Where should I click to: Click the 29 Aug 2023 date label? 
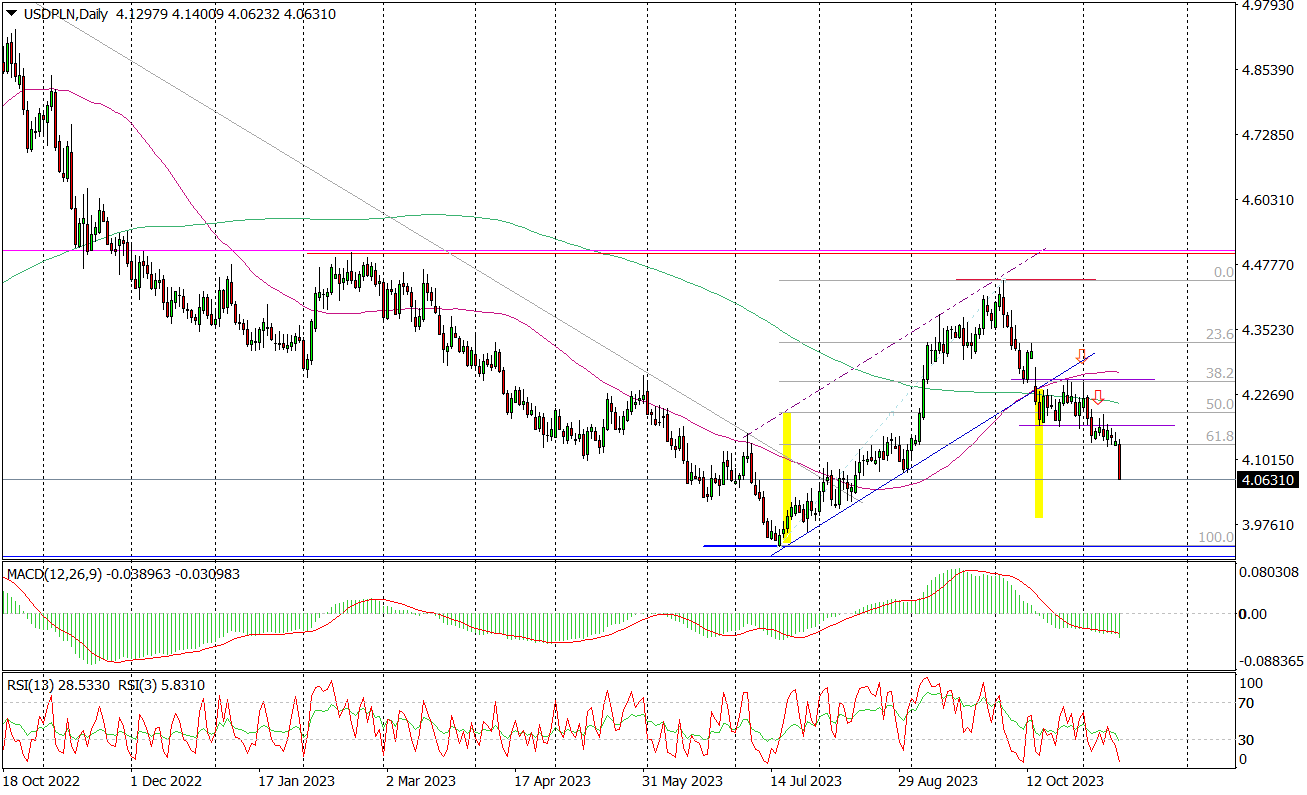click(938, 780)
